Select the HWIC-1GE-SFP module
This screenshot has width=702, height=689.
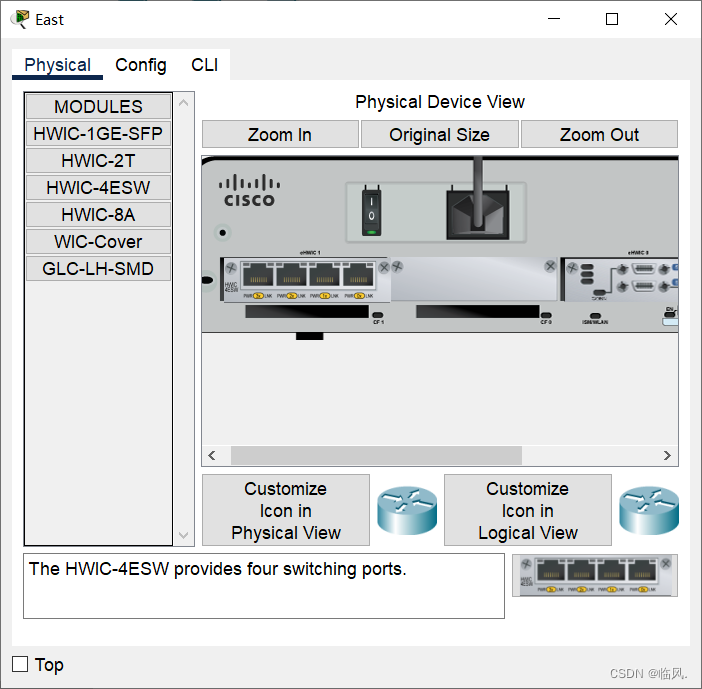click(98, 133)
